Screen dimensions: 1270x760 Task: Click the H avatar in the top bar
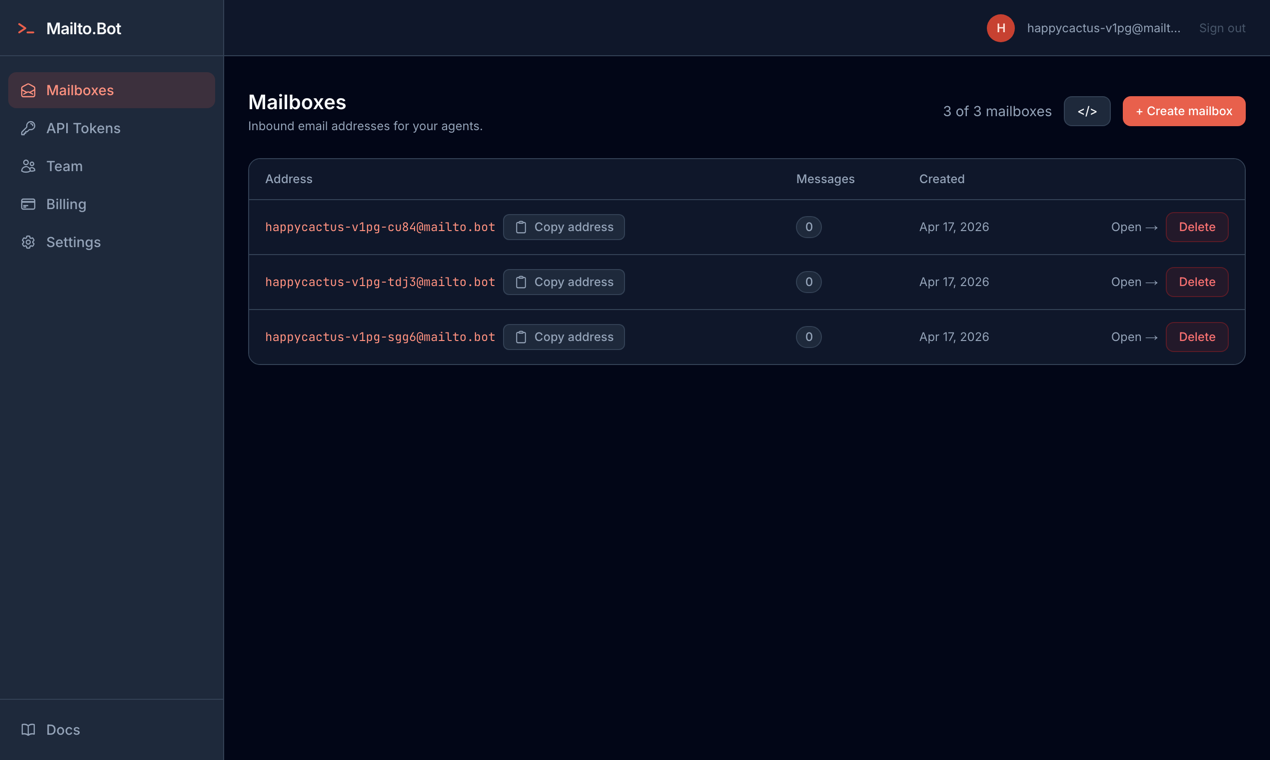(x=1000, y=28)
